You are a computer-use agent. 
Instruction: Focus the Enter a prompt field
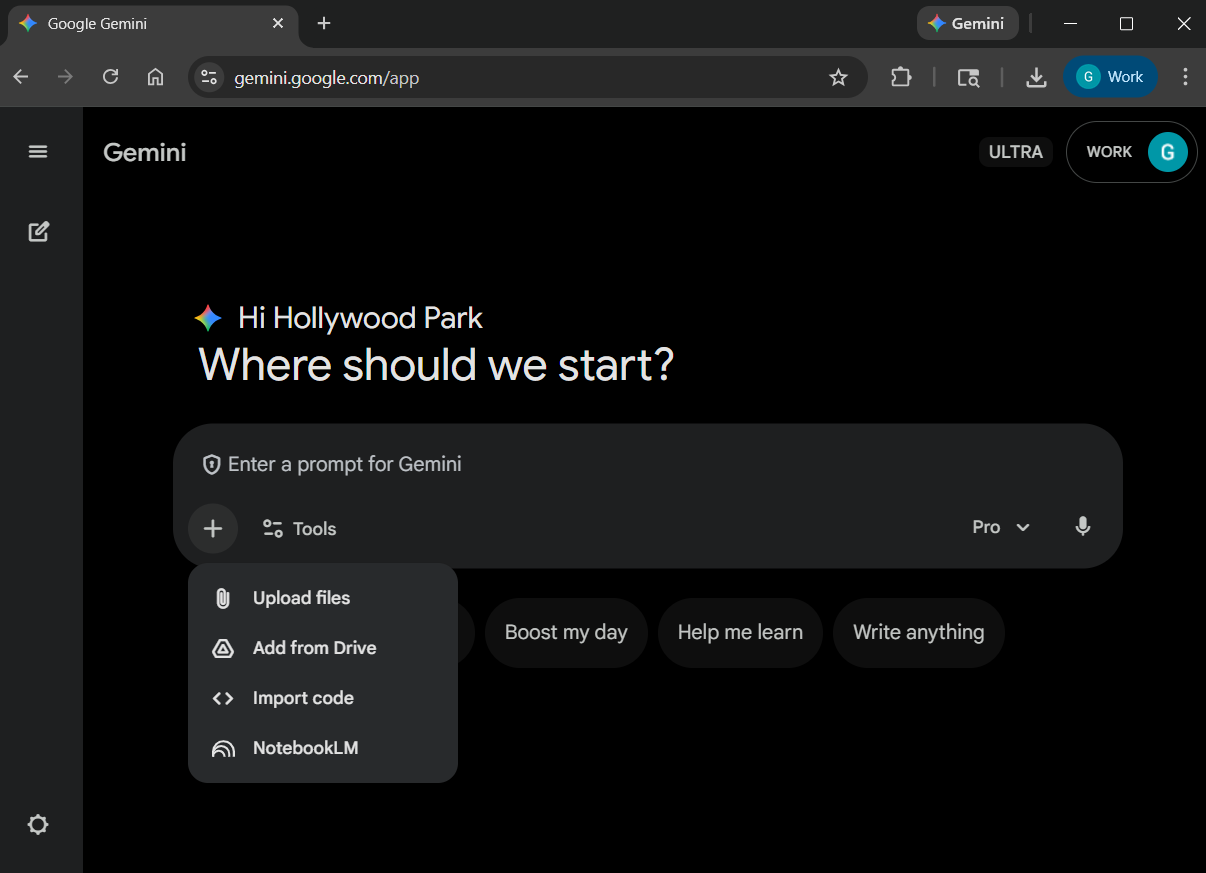(x=648, y=464)
